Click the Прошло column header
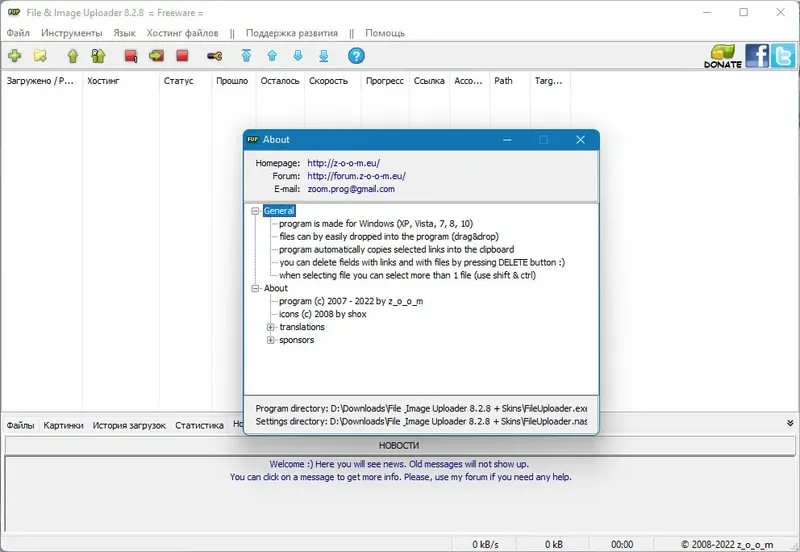This screenshot has height=552, width=800. 233,81
